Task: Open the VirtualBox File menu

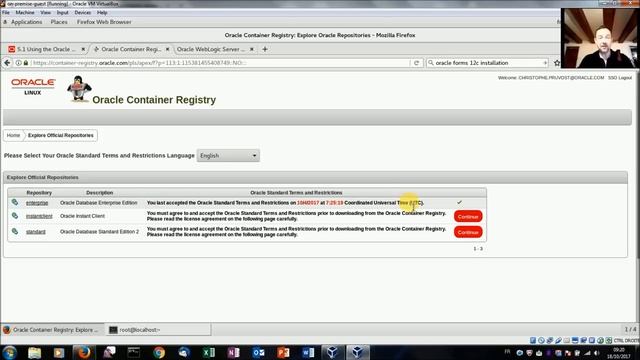Action: click(6, 13)
